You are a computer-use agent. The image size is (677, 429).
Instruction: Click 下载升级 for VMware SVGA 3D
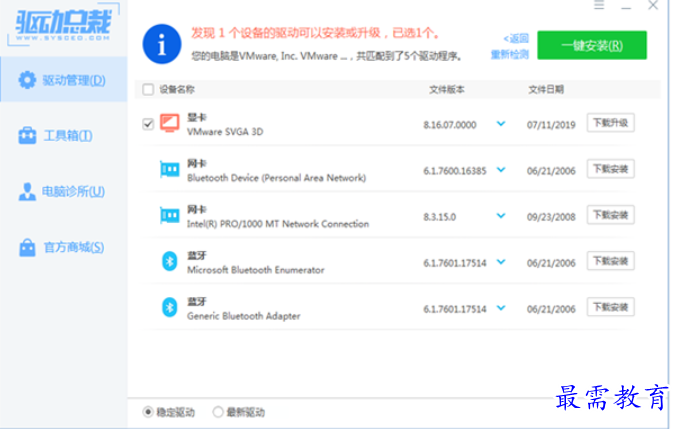point(611,123)
